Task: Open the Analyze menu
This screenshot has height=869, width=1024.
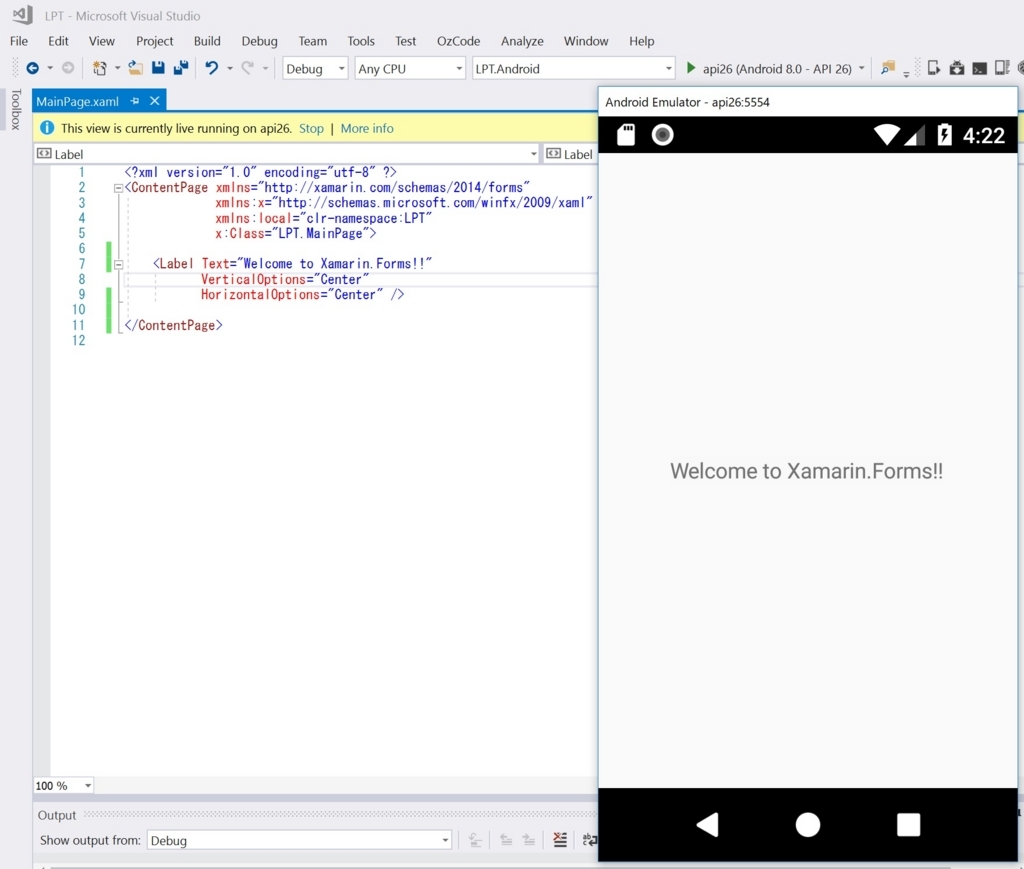Action: 522,41
